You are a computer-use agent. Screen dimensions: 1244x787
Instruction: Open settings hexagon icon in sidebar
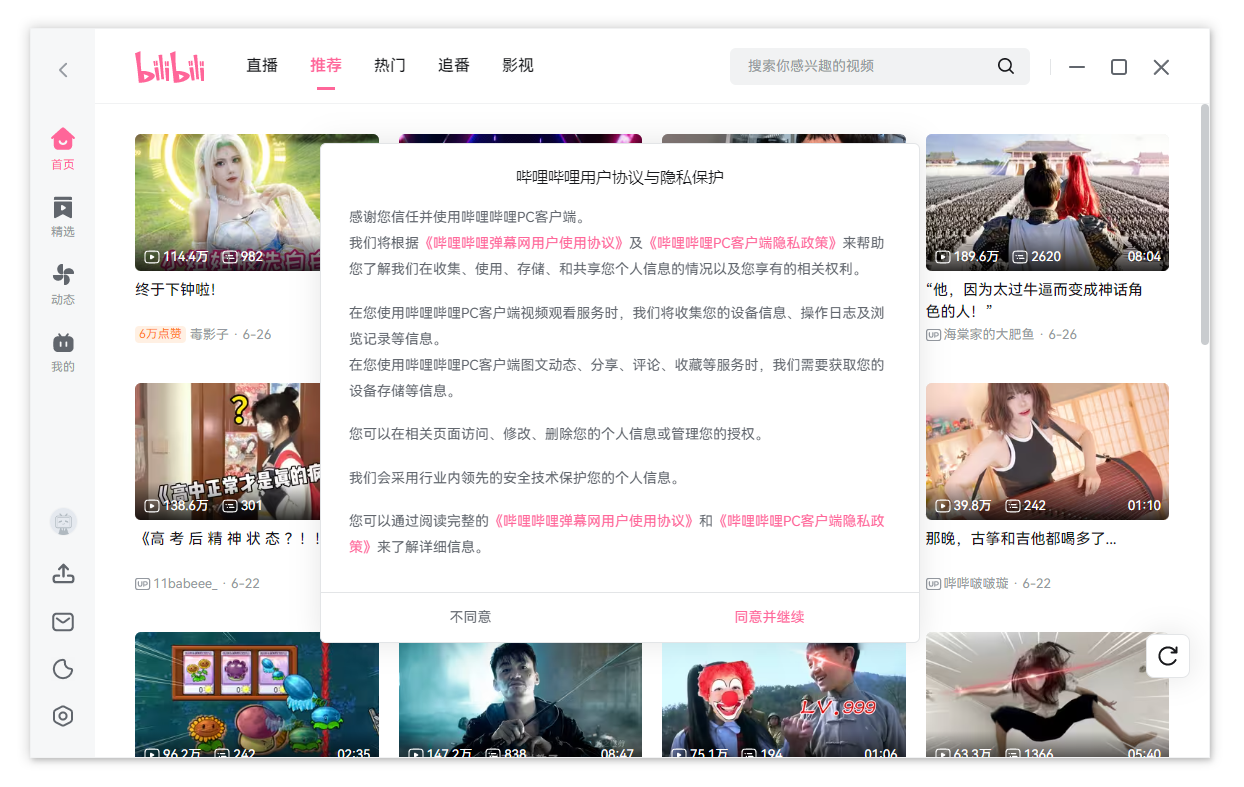[x=63, y=716]
